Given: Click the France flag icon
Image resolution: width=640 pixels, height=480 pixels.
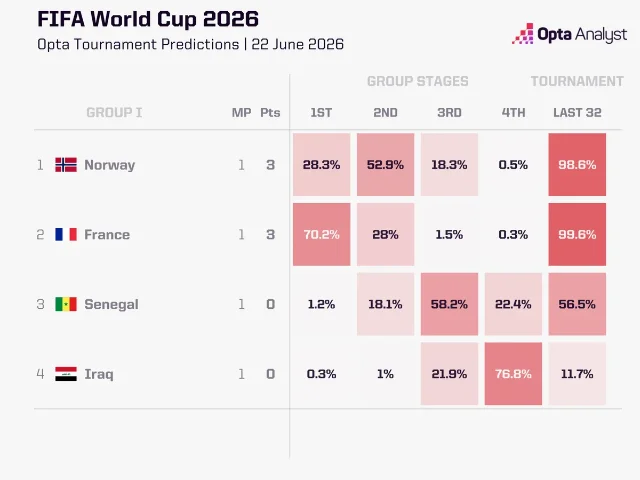Looking at the screenshot, I should [x=66, y=234].
